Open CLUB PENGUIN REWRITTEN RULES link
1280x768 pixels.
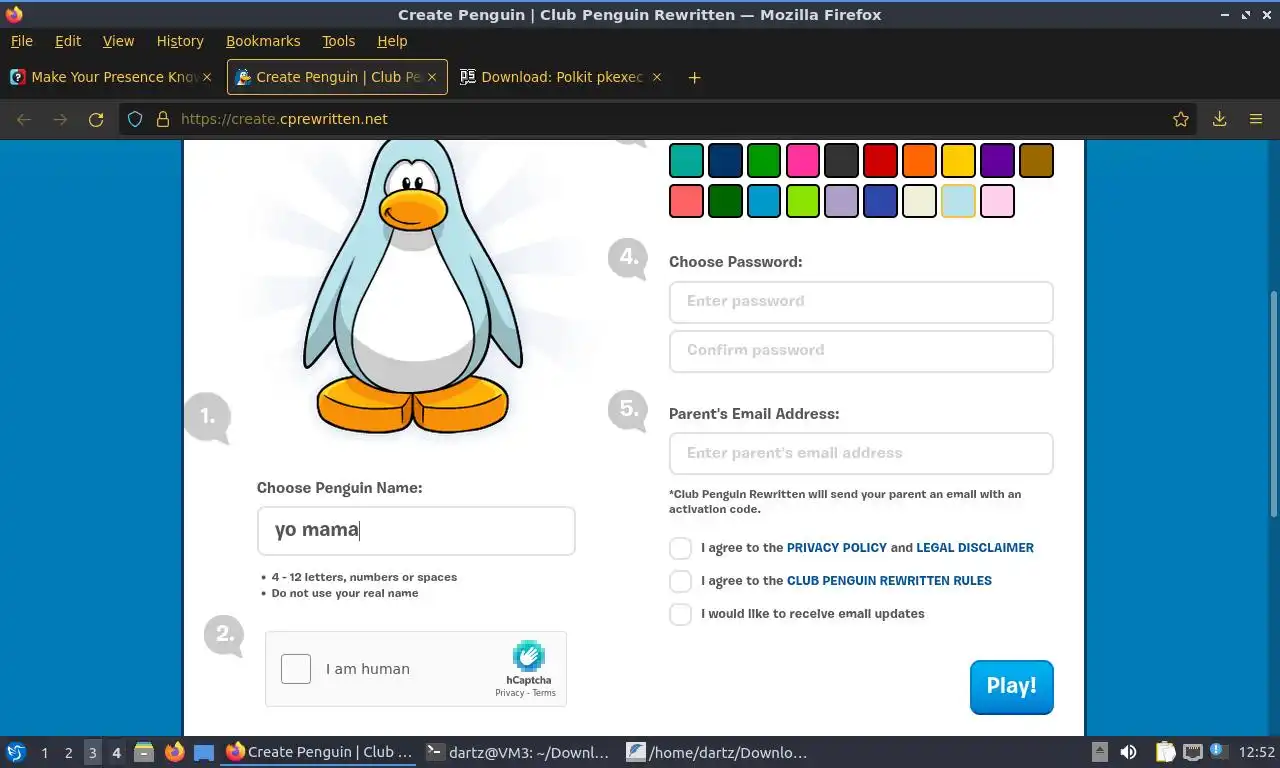click(x=889, y=581)
